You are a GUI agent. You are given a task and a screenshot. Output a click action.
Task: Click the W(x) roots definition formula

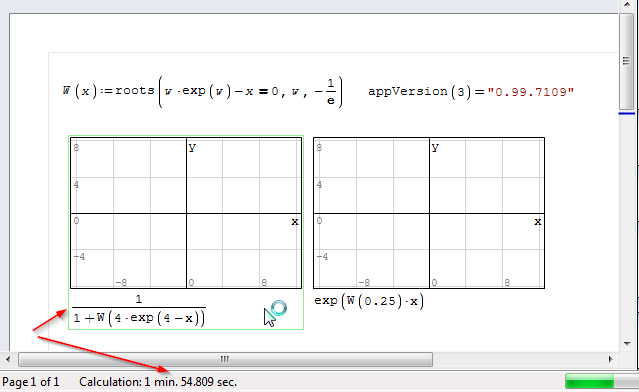203,91
